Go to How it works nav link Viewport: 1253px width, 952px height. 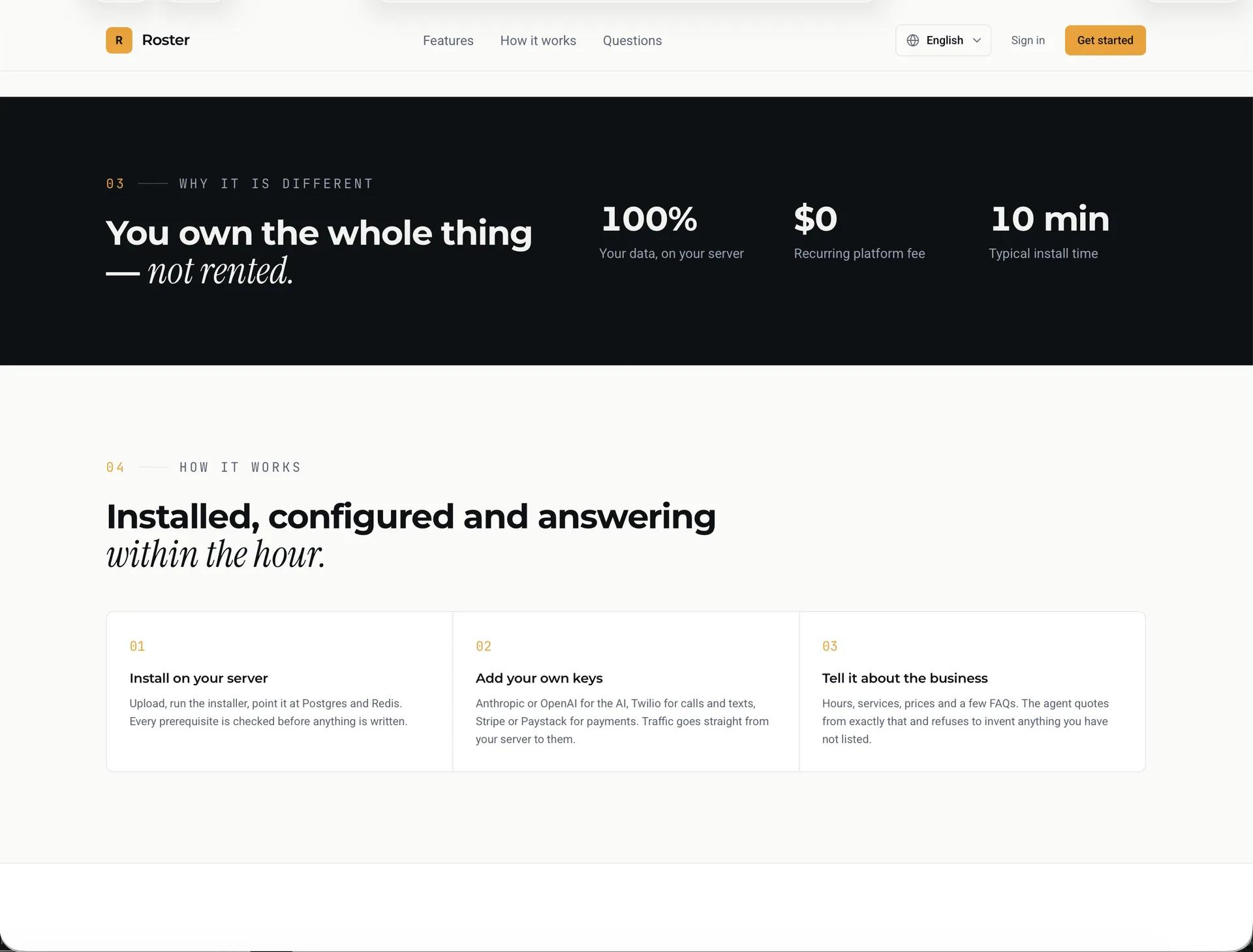[538, 40]
